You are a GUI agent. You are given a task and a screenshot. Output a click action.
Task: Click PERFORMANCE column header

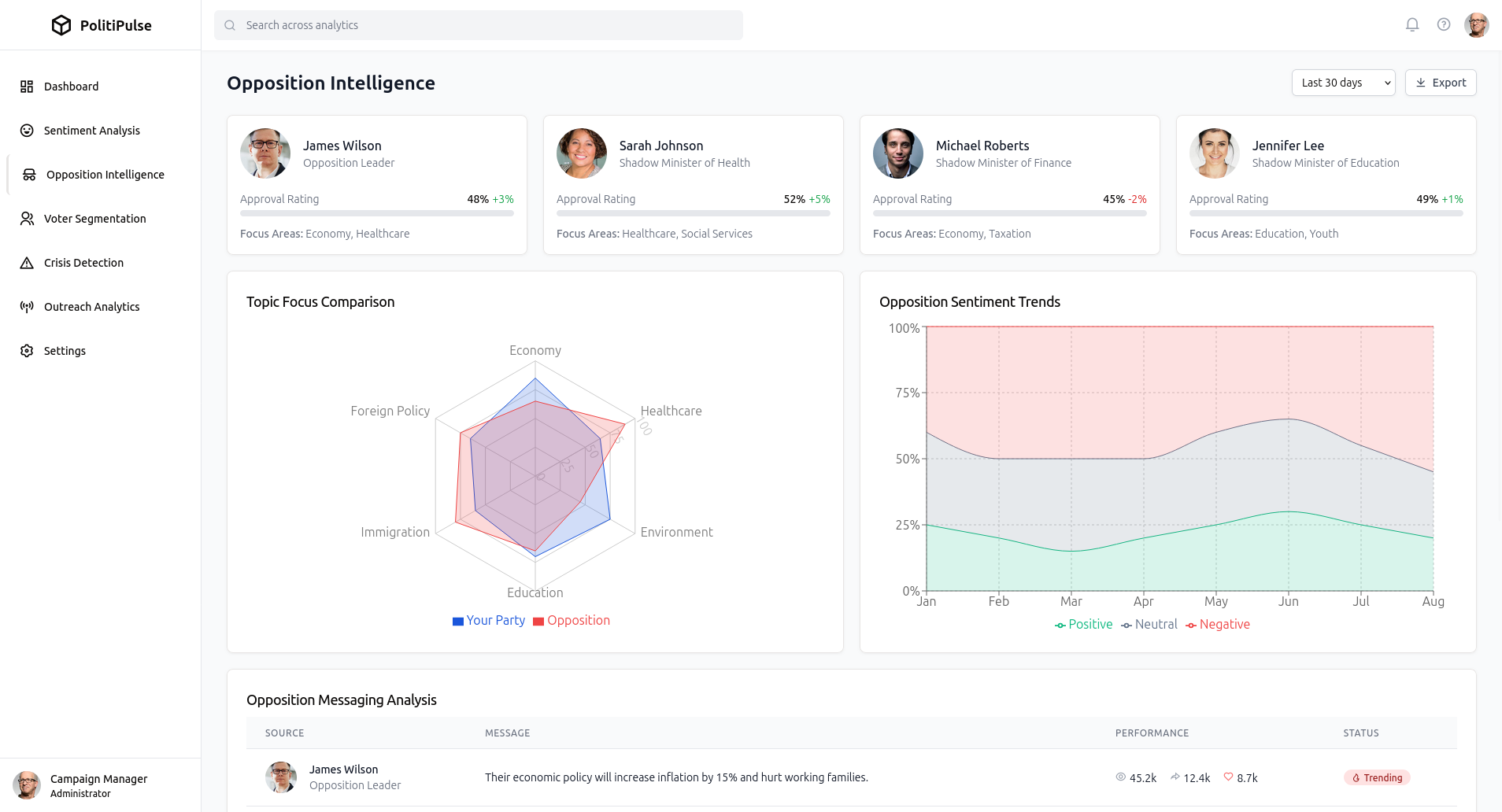1152,733
